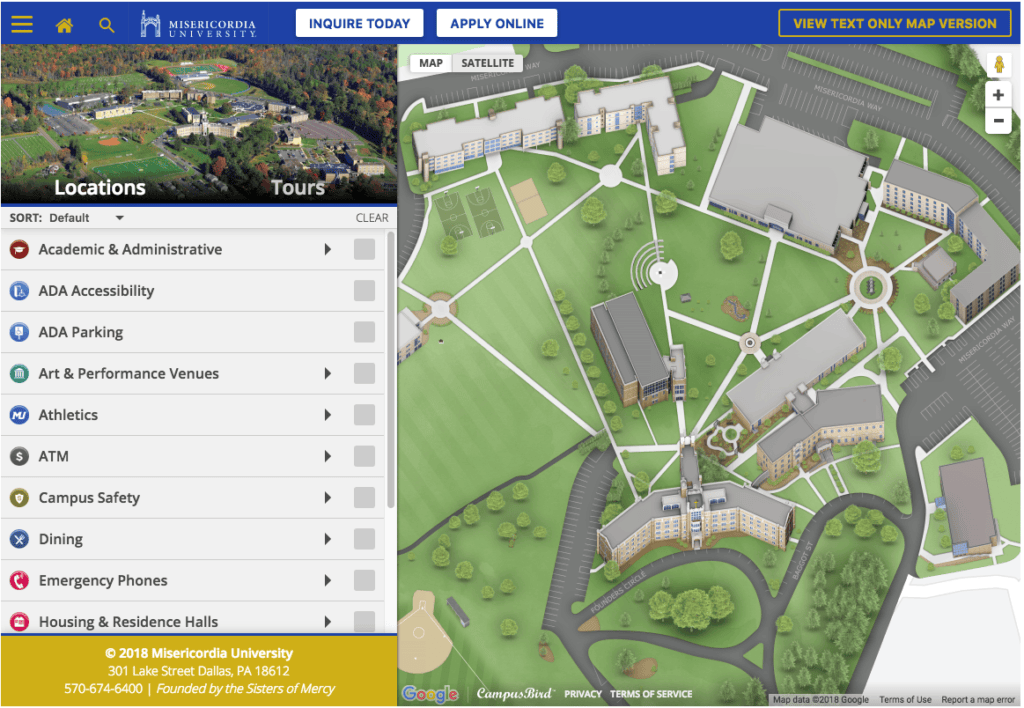Select the Campus Safety shield icon
Image resolution: width=1024 pixels, height=708 pixels.
pyautogui.click(x=20, y=498)
